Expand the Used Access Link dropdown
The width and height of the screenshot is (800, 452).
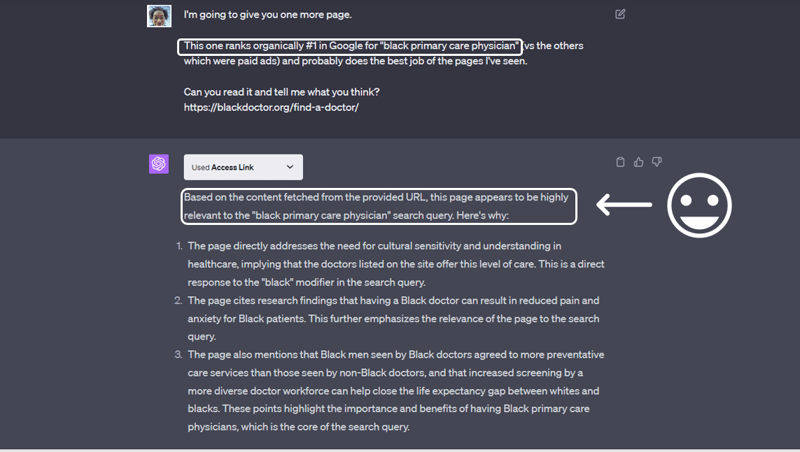pyautogui.click(x=243, y=167)
